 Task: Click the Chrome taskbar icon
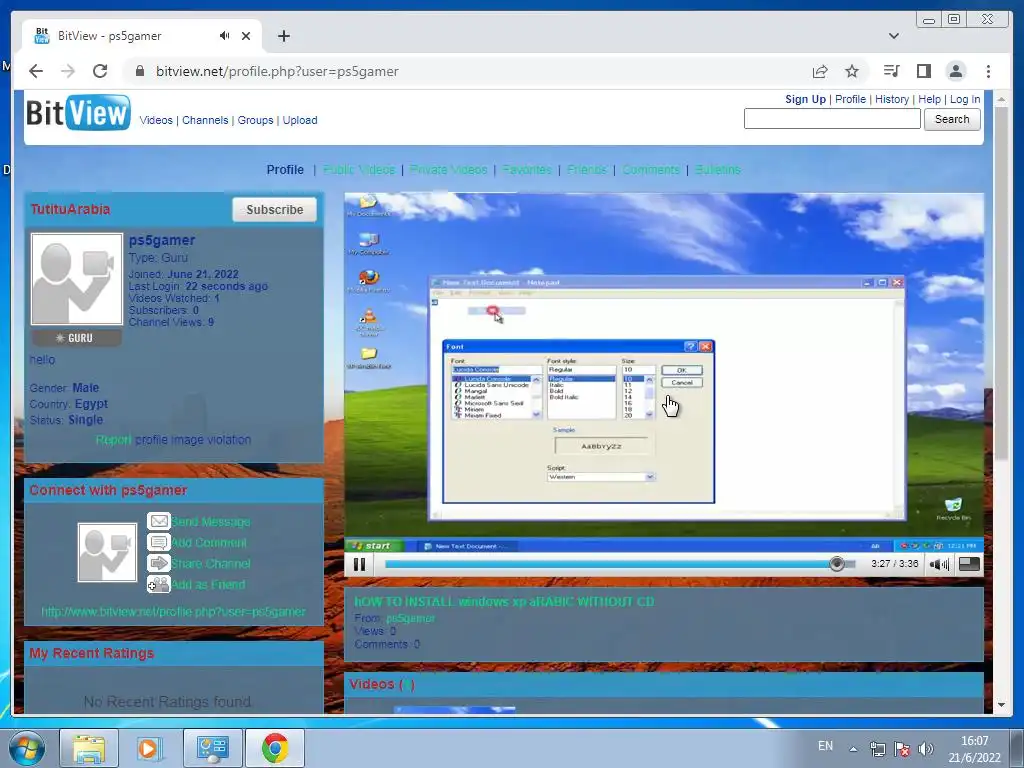pyautogui.click(x=275, y=748)
